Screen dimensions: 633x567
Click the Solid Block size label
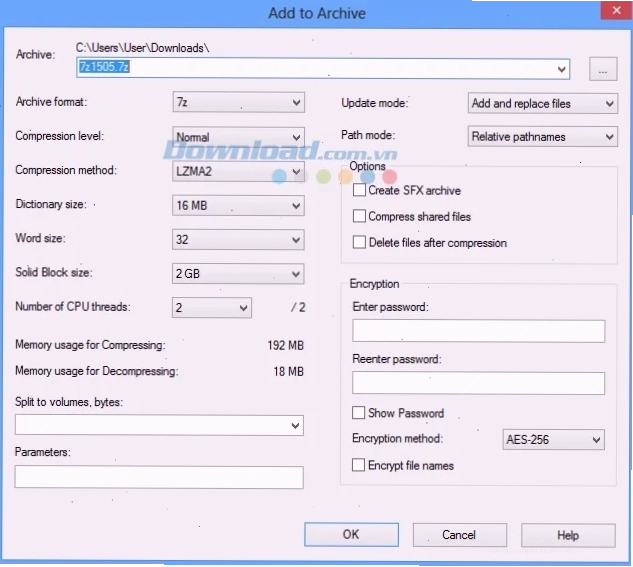pyautogui.click(x=54, y=272)
